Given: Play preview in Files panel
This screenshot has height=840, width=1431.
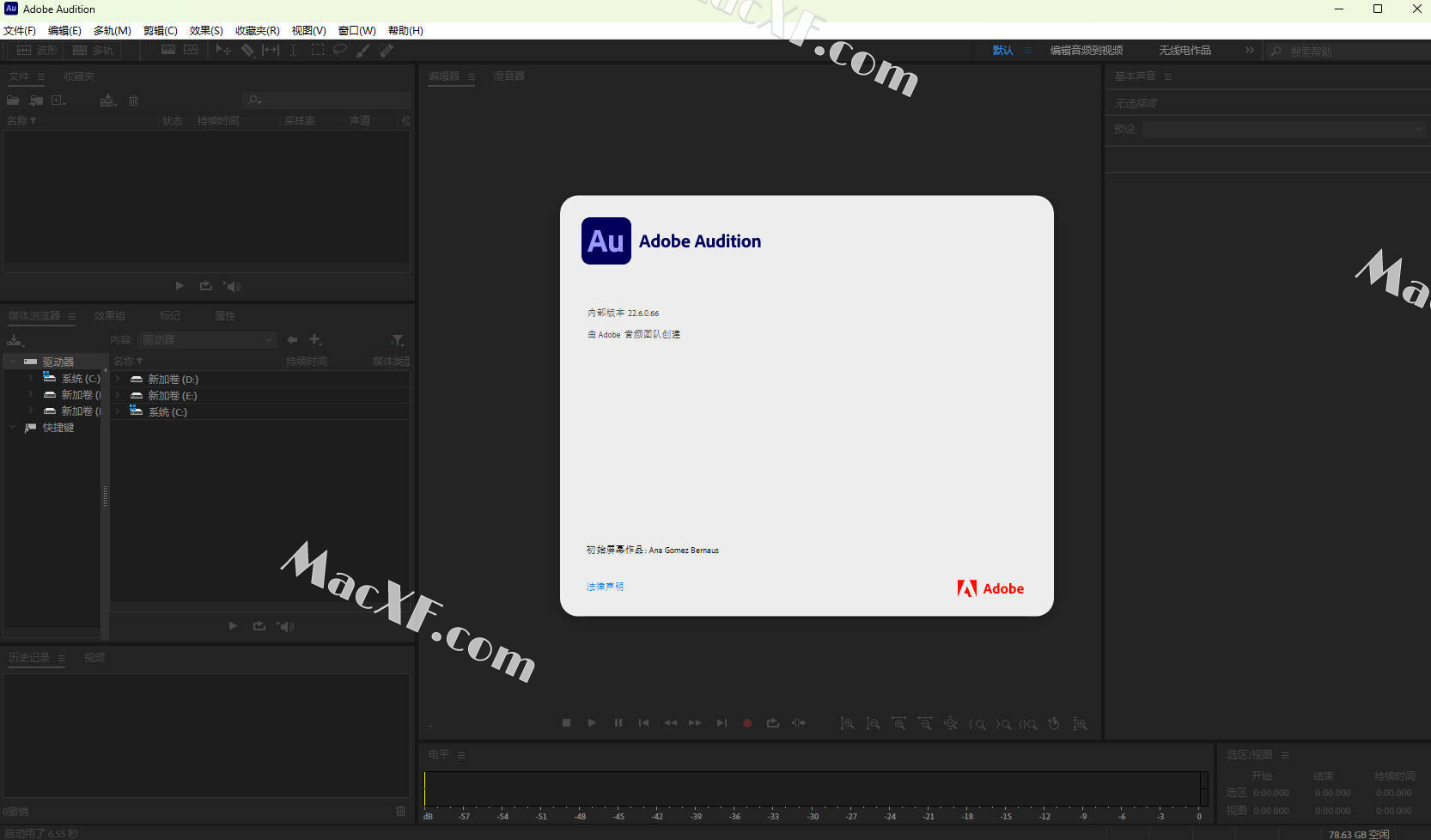Looking at the screenshot, I should pos(180,286).
